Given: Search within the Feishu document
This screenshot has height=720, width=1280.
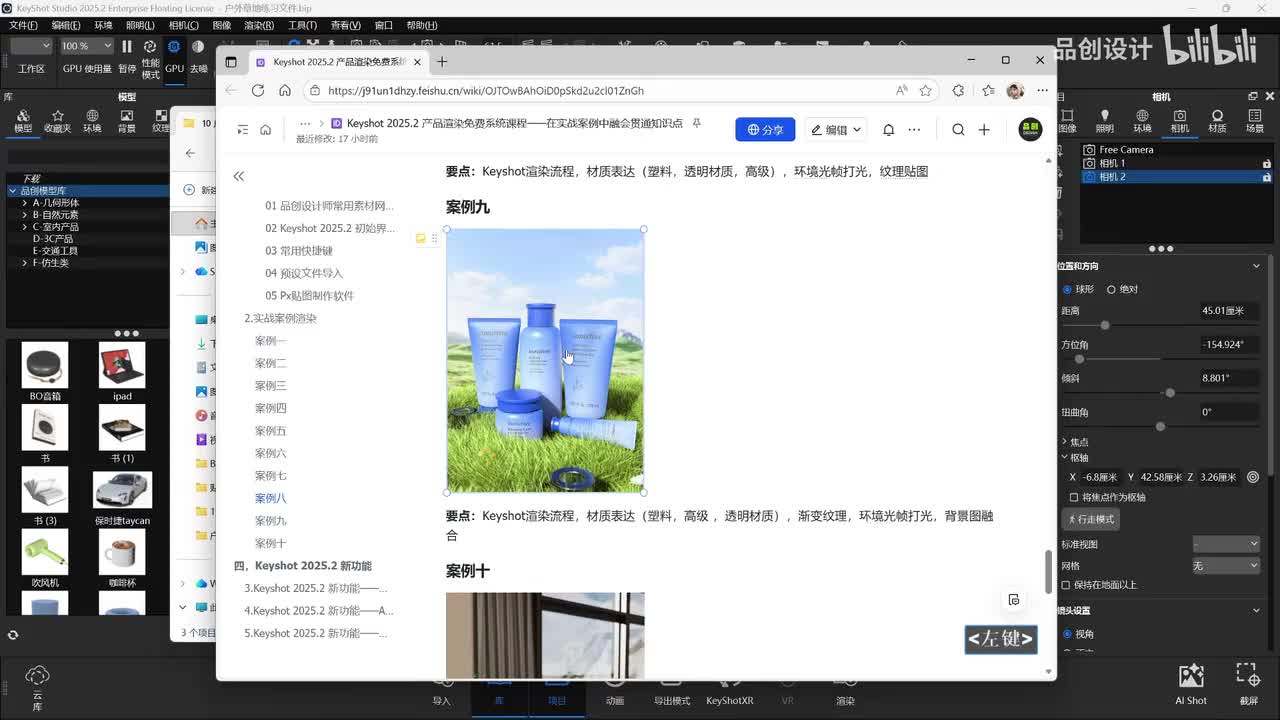Looking at the screenshot, I should click(958, 130).
